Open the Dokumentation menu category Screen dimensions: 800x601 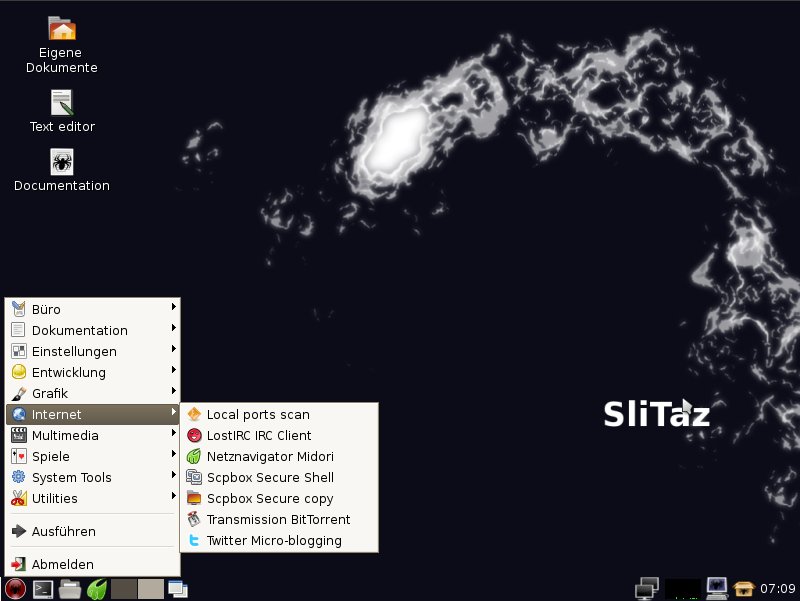pyautogui.click(x=93, y=330)
